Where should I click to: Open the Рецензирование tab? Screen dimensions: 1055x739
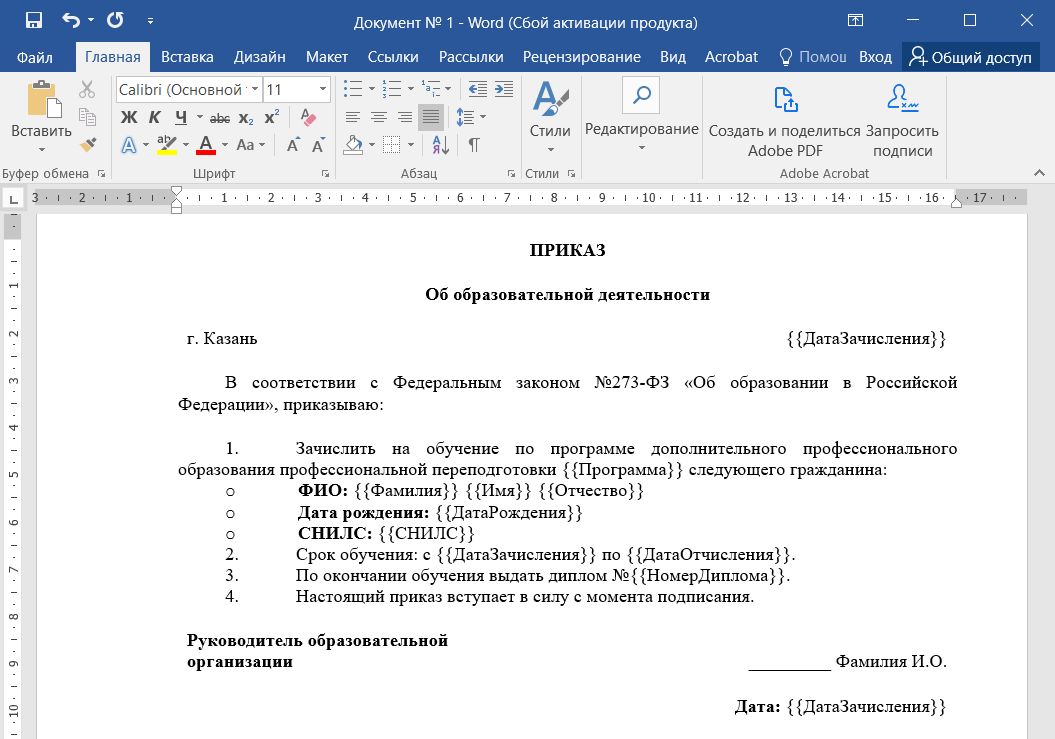coord(581,57)
